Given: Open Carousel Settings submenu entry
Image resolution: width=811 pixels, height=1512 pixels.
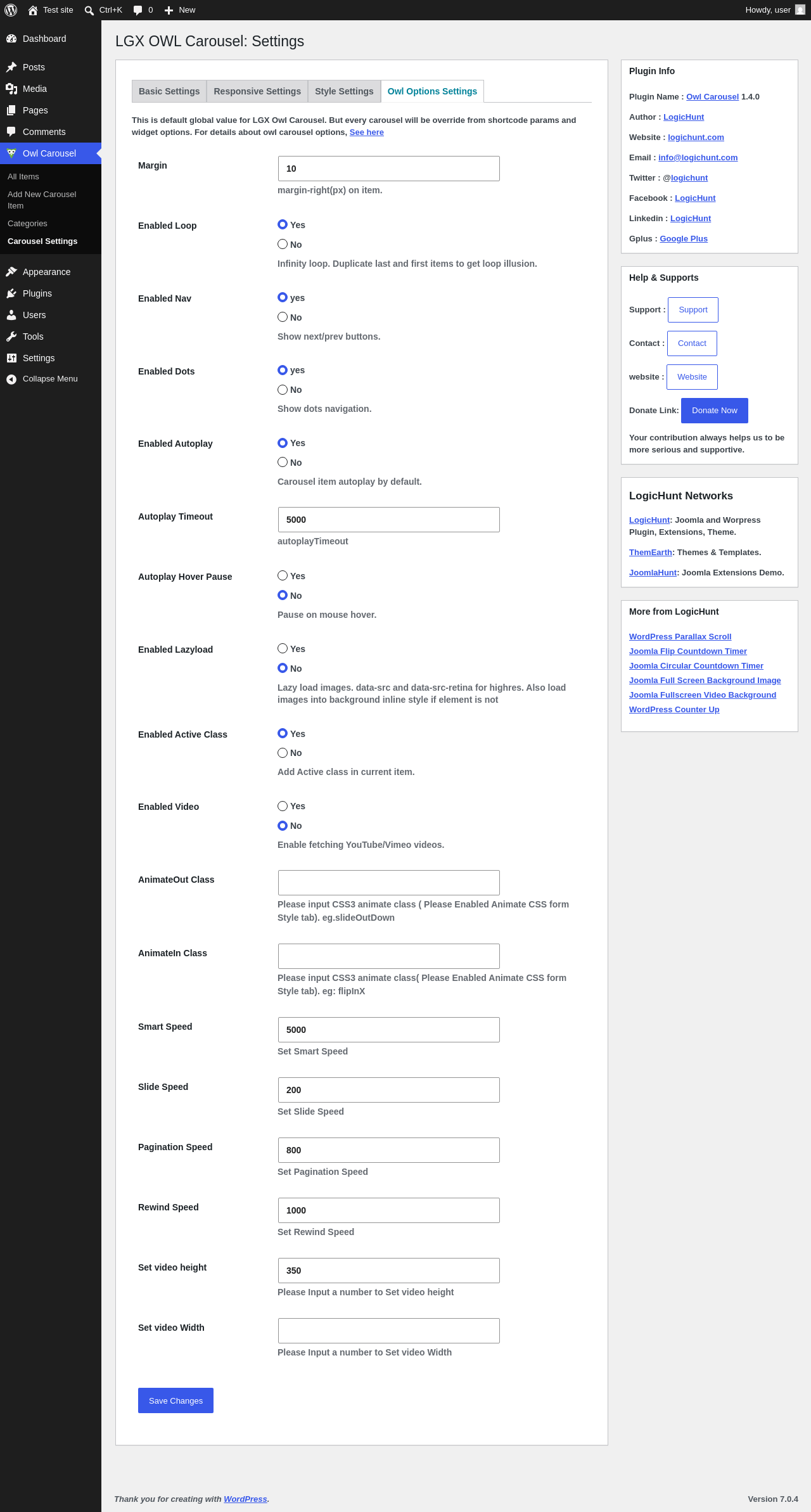Looking at the screenshot, I should pos(42,241).
